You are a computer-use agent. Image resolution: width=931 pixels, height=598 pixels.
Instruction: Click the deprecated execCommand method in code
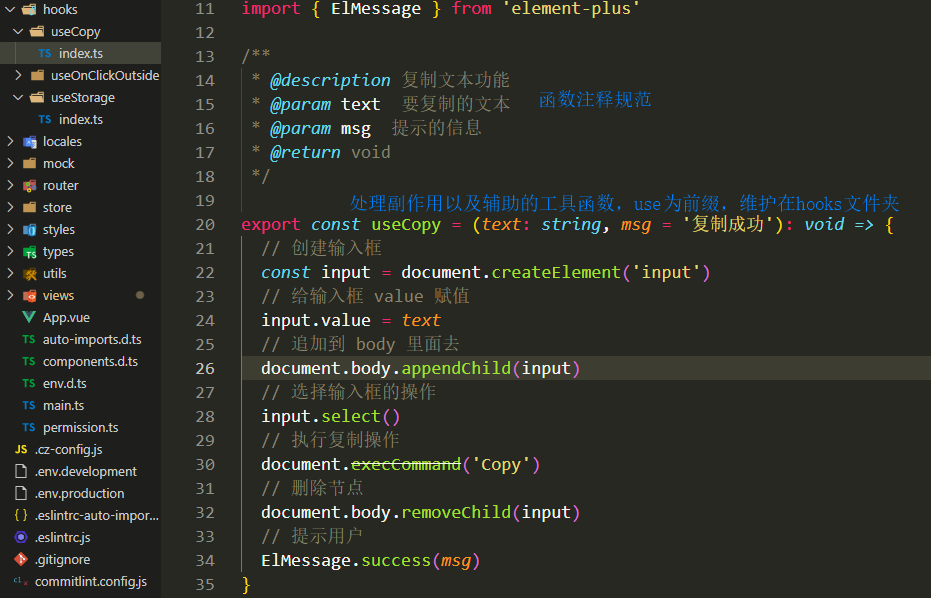406,464
